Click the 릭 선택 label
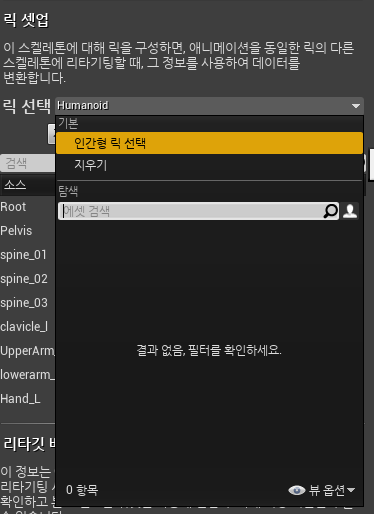This screenshot has width=374, height=514. pyautogui.click(x=27, y=106)
